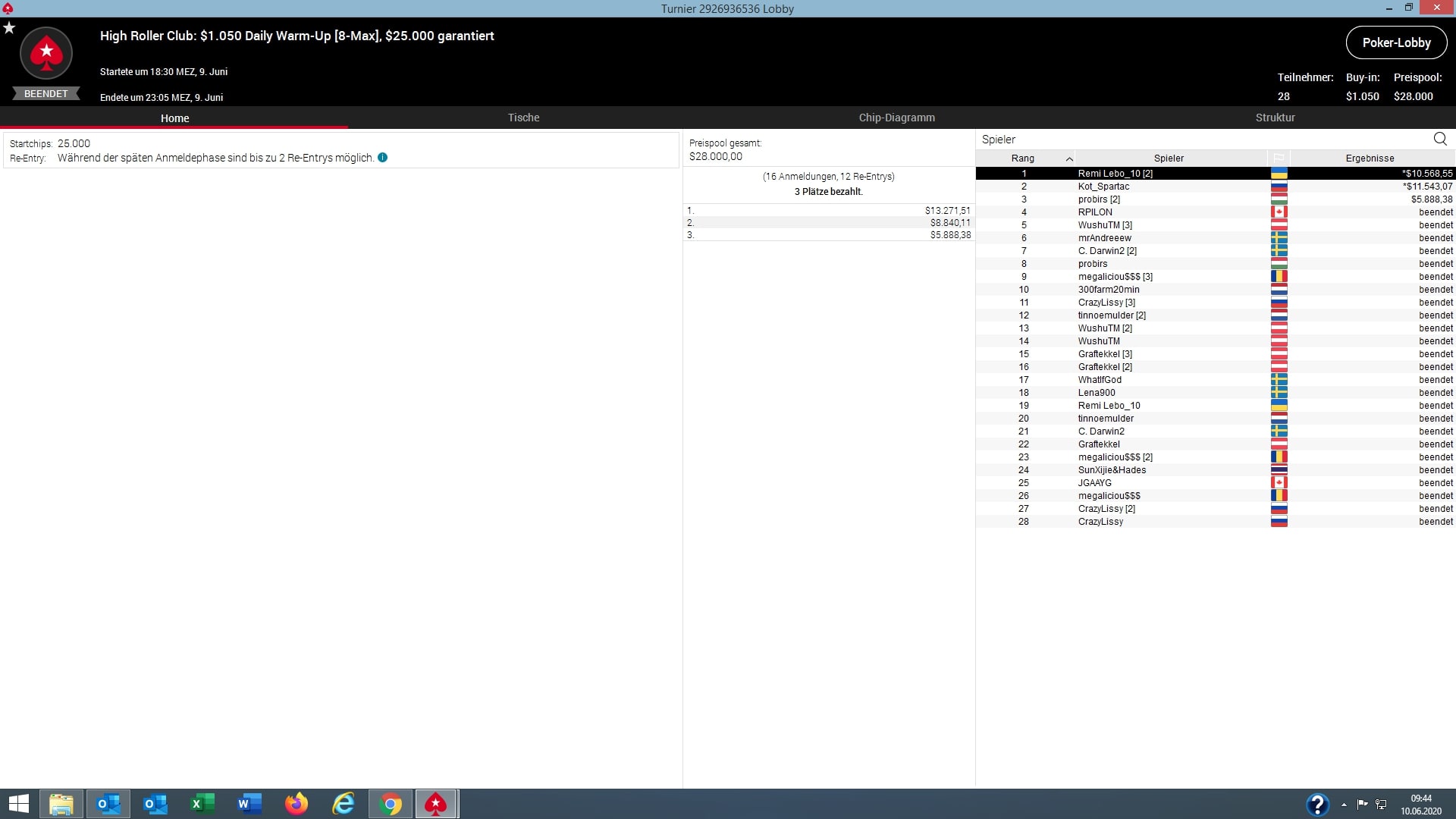Open Google Chrome from the taskbar

click(391, 804)
